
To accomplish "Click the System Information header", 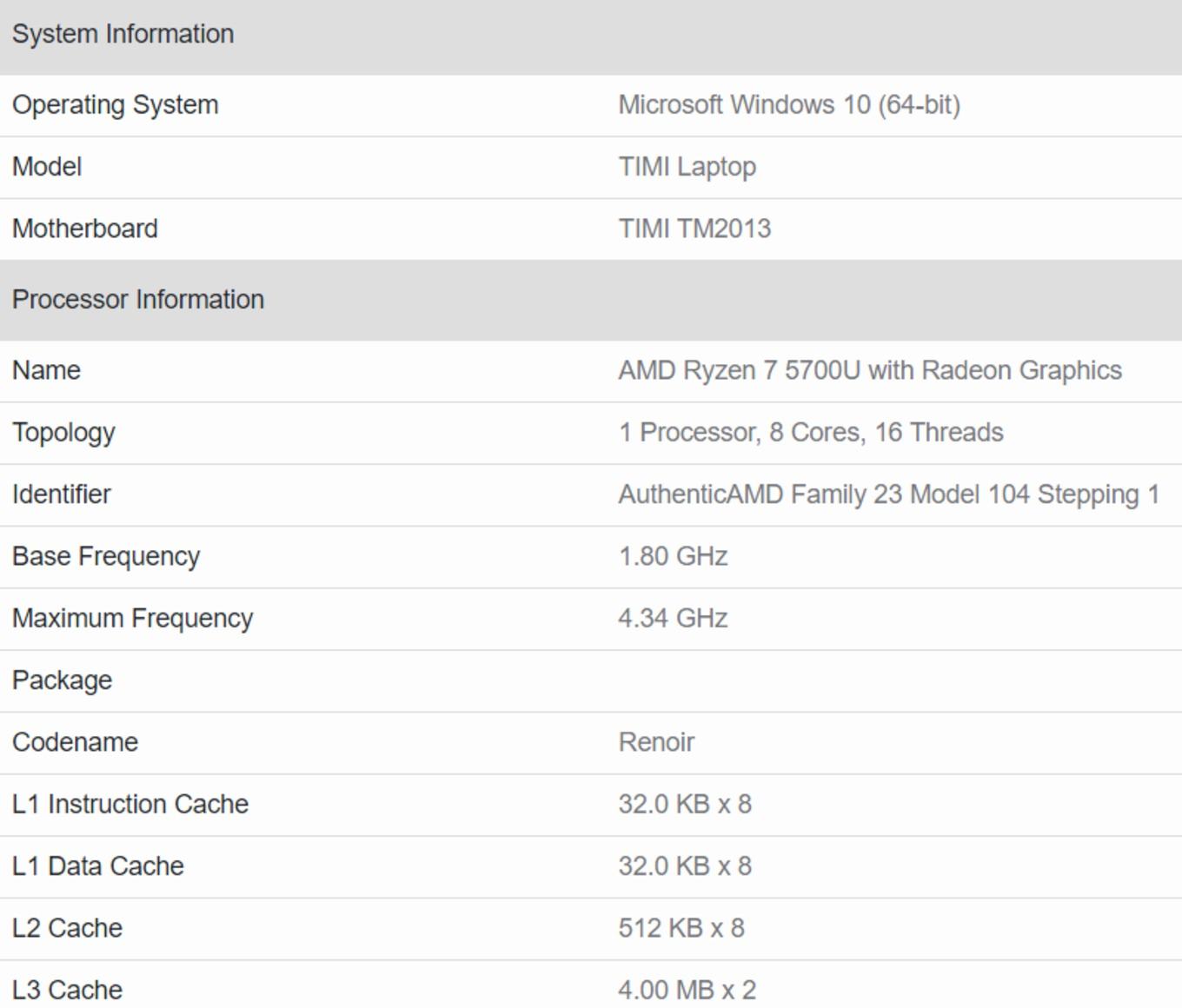I will coord(123,34).
